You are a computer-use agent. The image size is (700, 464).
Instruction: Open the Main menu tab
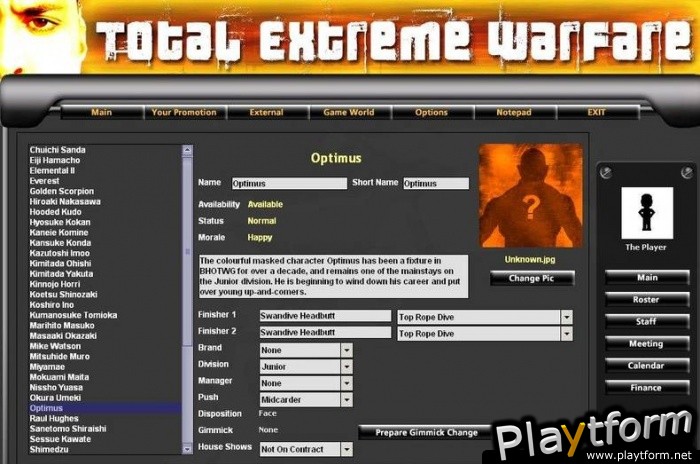pos(101,112)
